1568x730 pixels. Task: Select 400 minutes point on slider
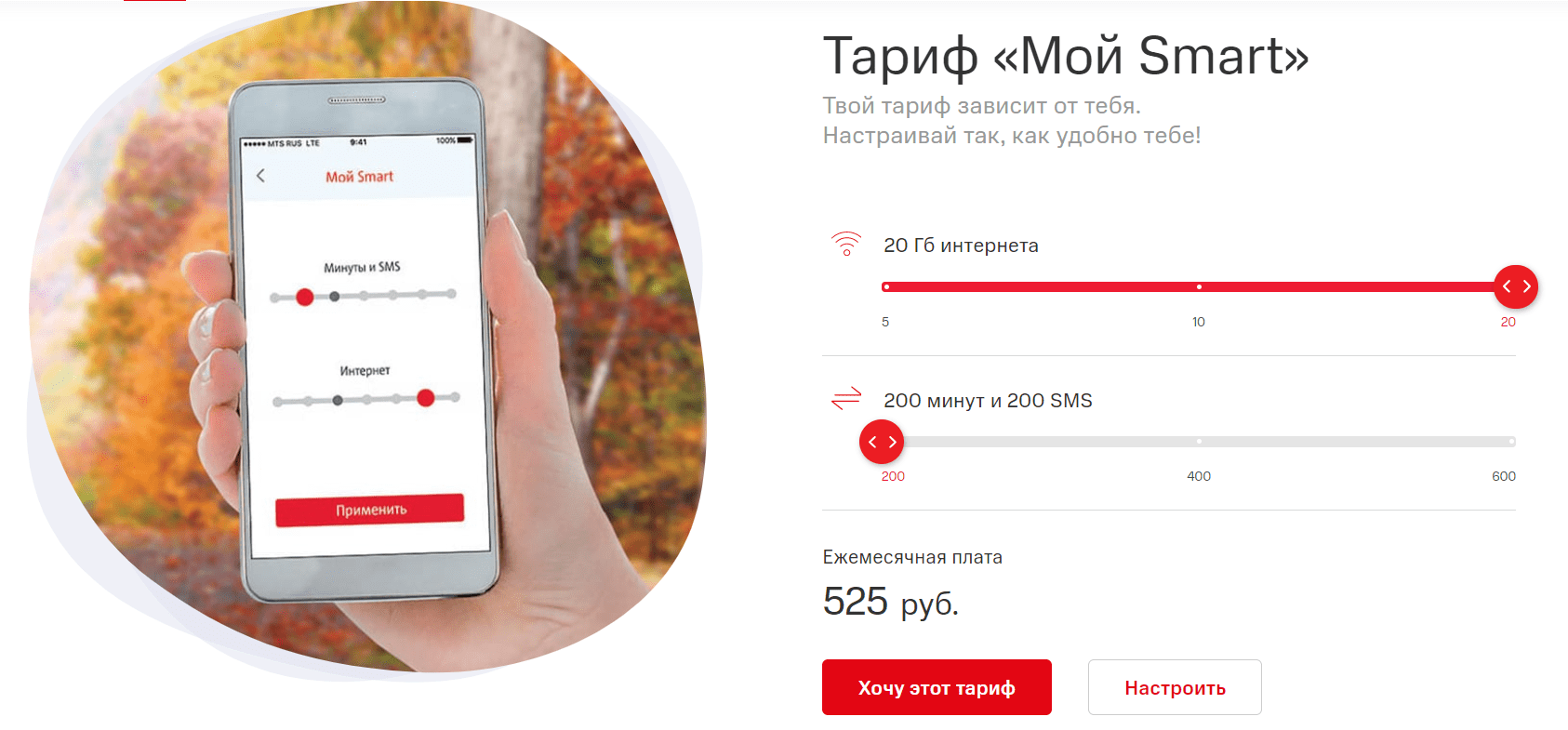click(x=1199, y=441)
